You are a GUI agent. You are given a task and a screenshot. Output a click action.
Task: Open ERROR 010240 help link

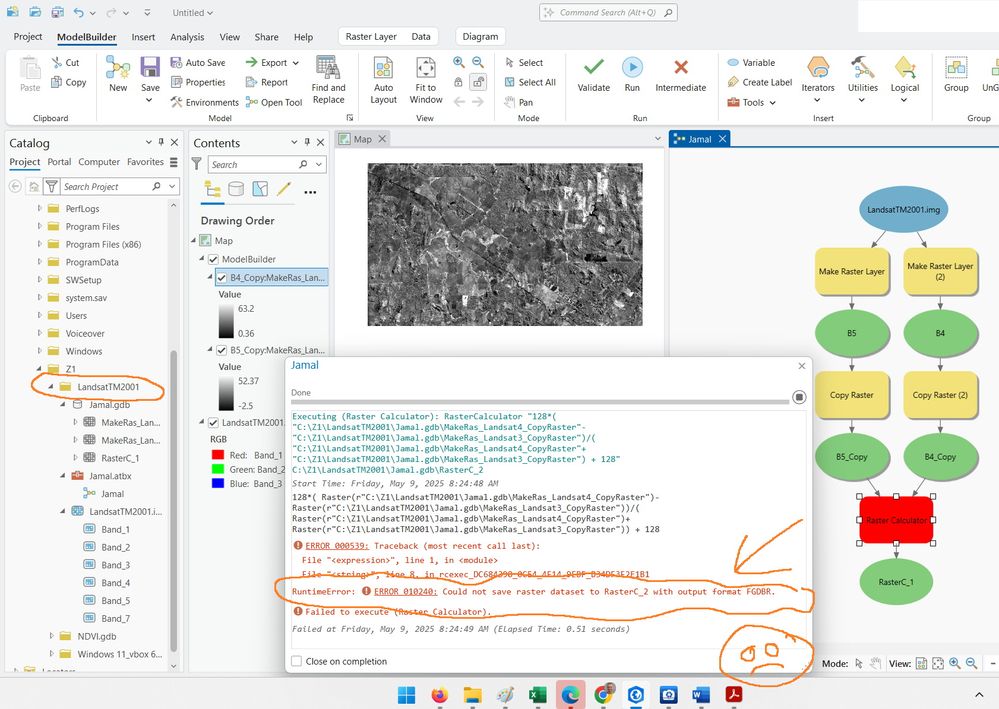(406, 591)
